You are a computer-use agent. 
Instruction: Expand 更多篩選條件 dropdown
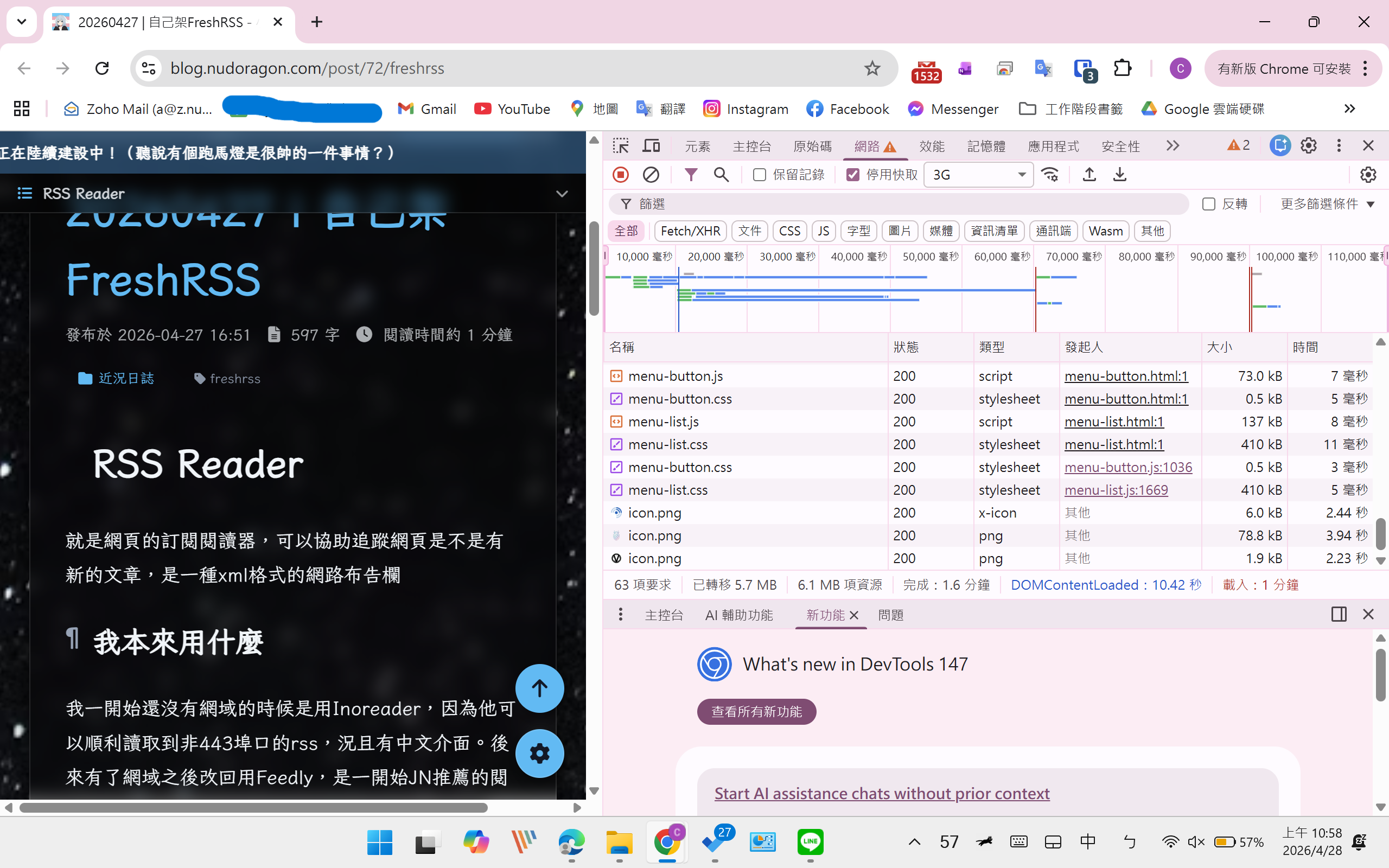[1328, 204]
